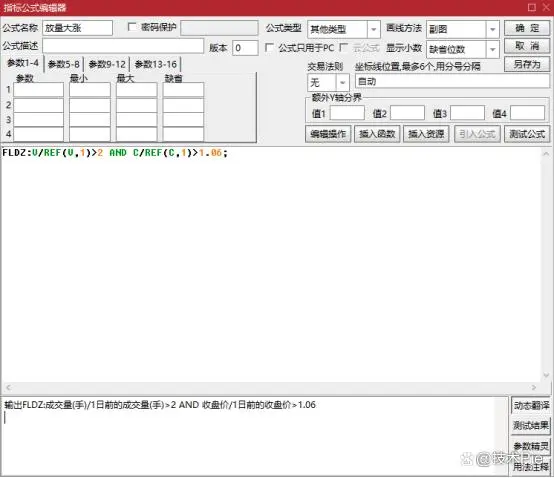Click the 公式描述 input field
554x478 pixels.
[x=123, y=46]
